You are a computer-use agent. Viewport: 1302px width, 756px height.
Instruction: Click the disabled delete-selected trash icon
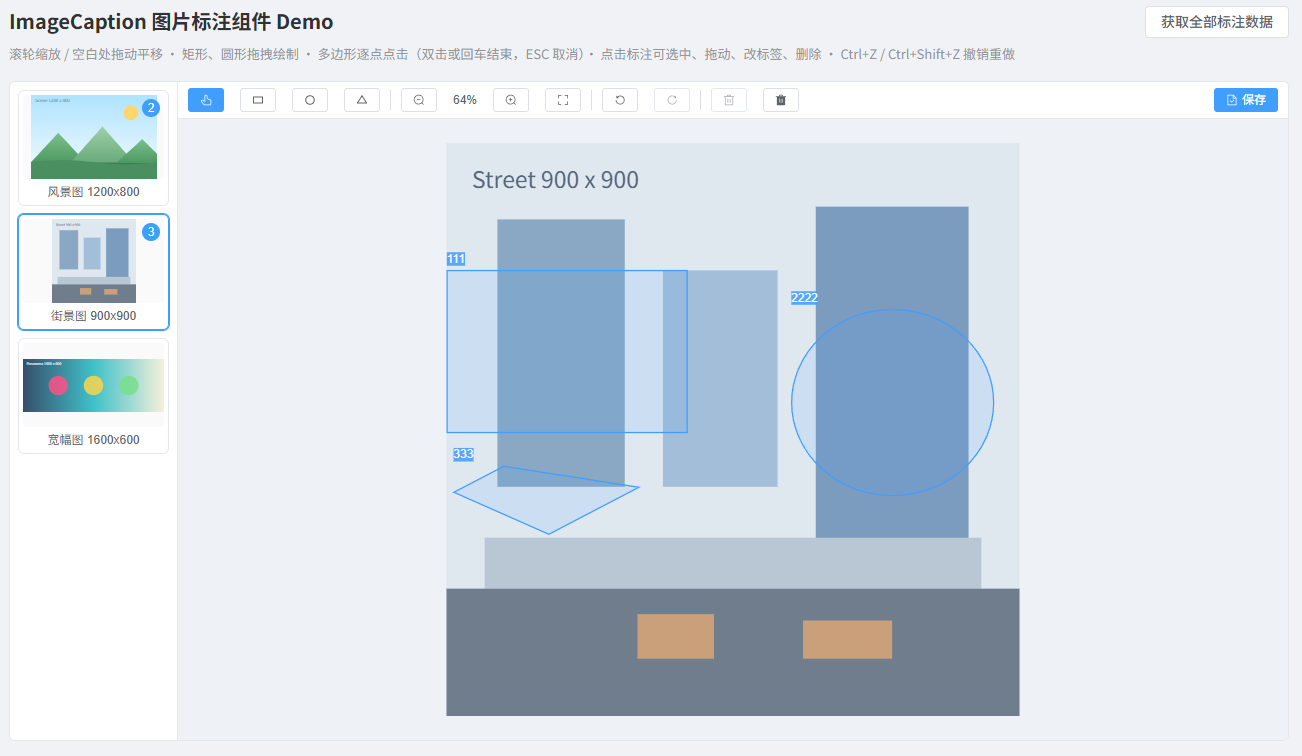[729, 100]
